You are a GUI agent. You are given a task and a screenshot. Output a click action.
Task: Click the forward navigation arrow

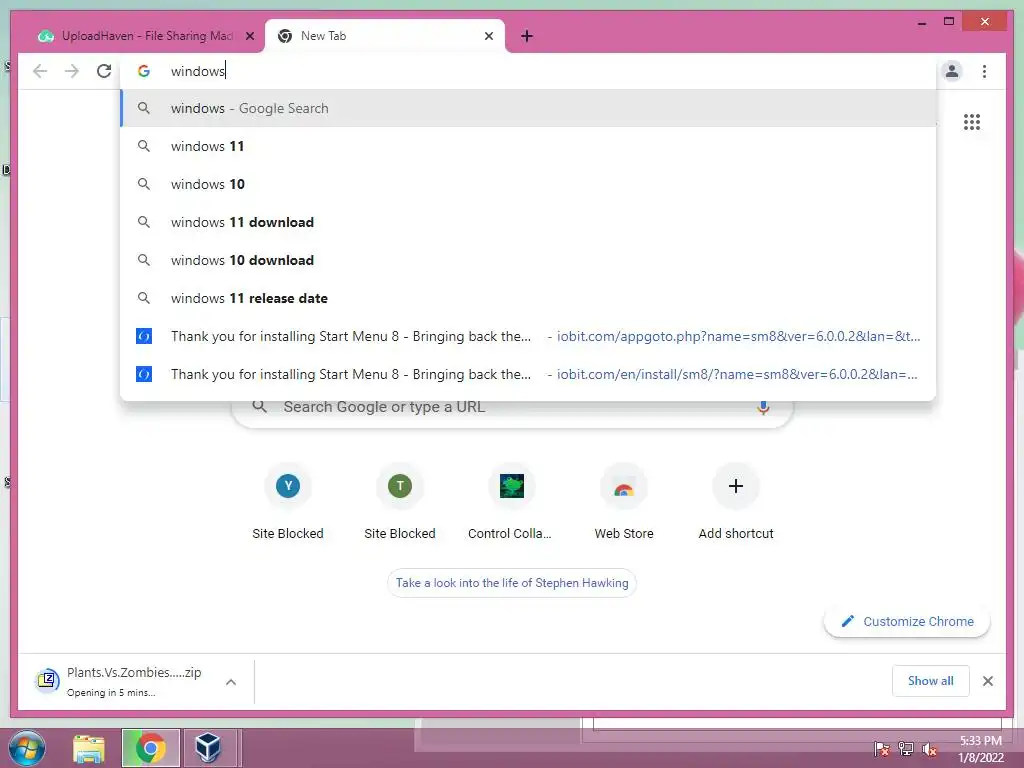pos(72,71)
